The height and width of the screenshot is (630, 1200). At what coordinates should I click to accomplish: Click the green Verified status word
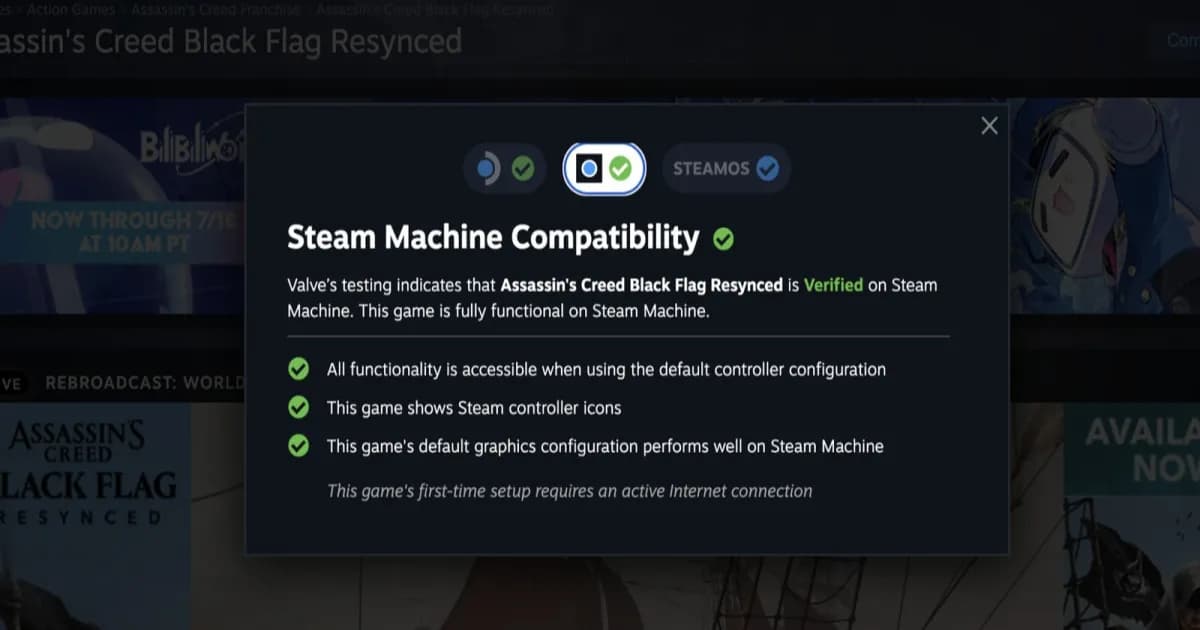(833, 285)
